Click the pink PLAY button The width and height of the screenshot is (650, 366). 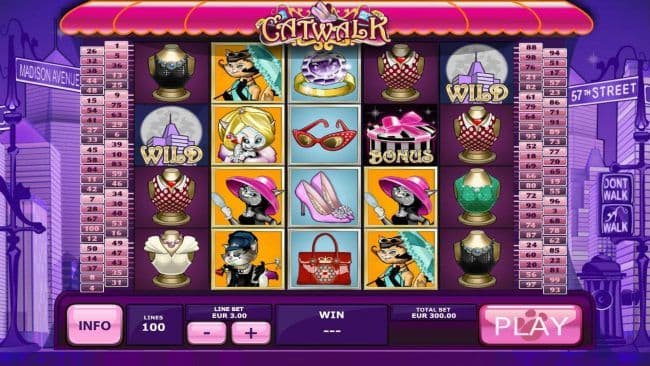[x=531, y=325]
